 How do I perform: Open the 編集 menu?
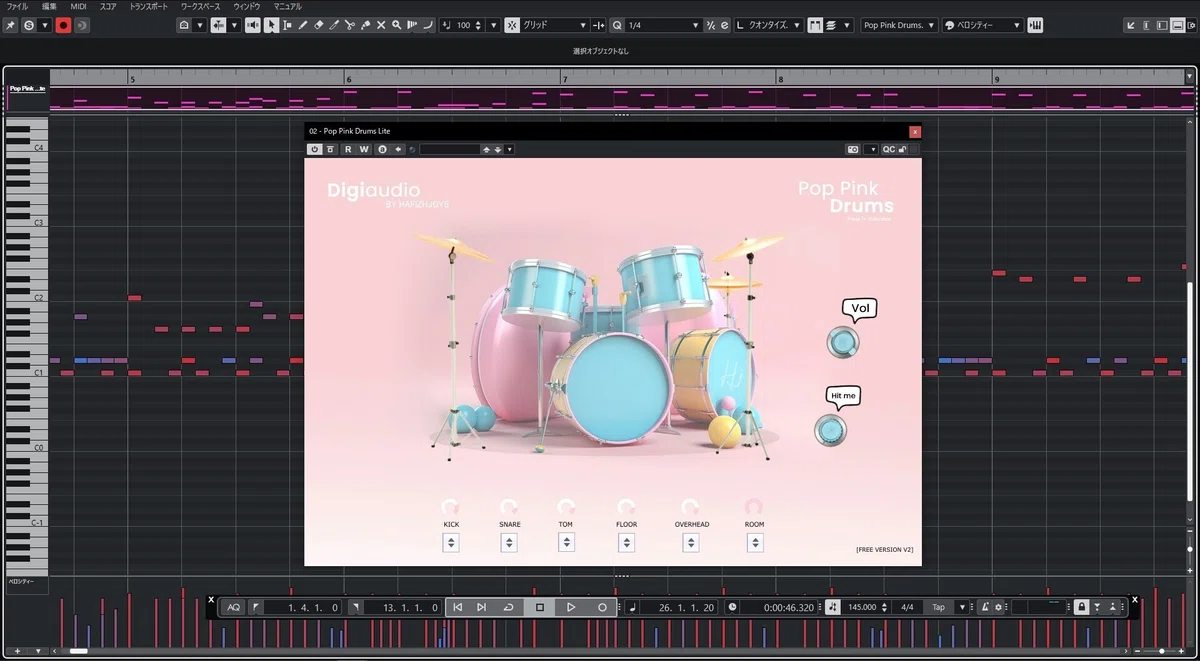pyautogui.click(x=49, y=6)
